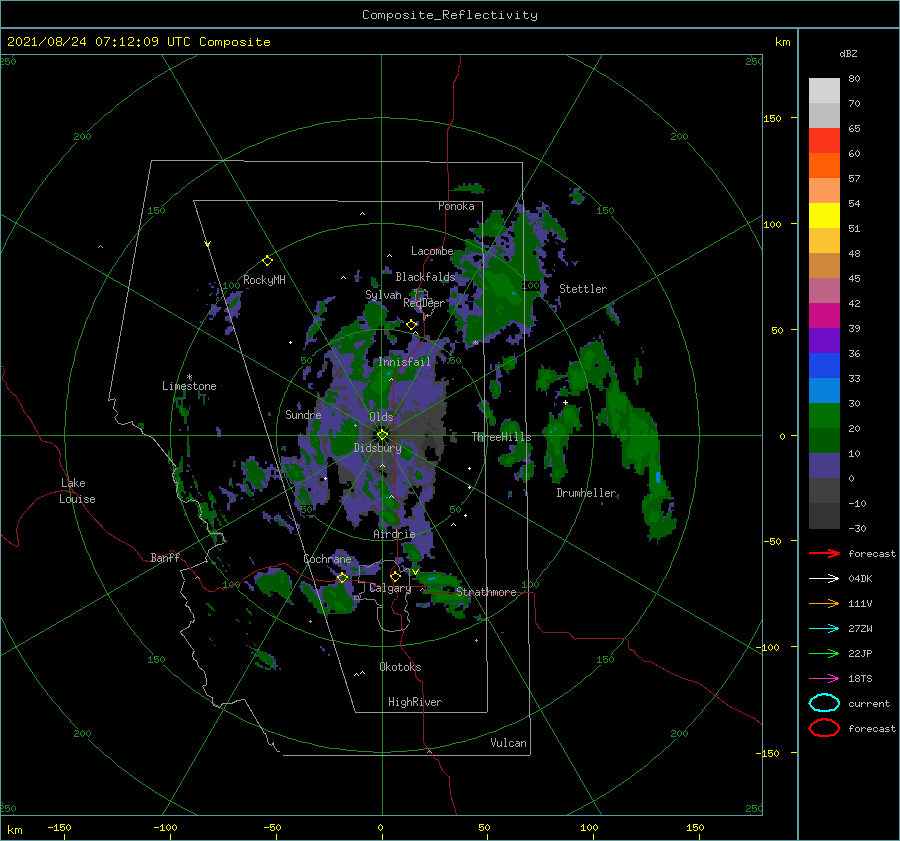900x841 pixels.
Task: Click the 20 dBZ green color swatch
Action: pos(824,416)
